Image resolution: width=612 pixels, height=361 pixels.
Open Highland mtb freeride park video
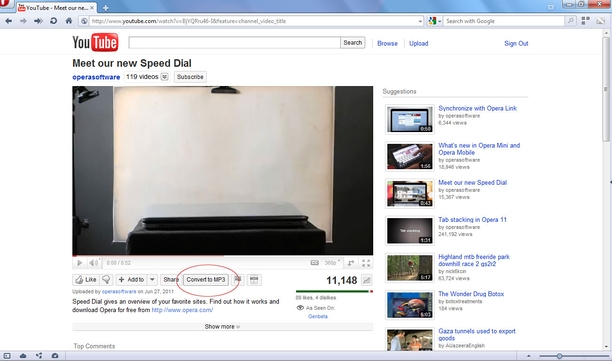tap(474, 260)
